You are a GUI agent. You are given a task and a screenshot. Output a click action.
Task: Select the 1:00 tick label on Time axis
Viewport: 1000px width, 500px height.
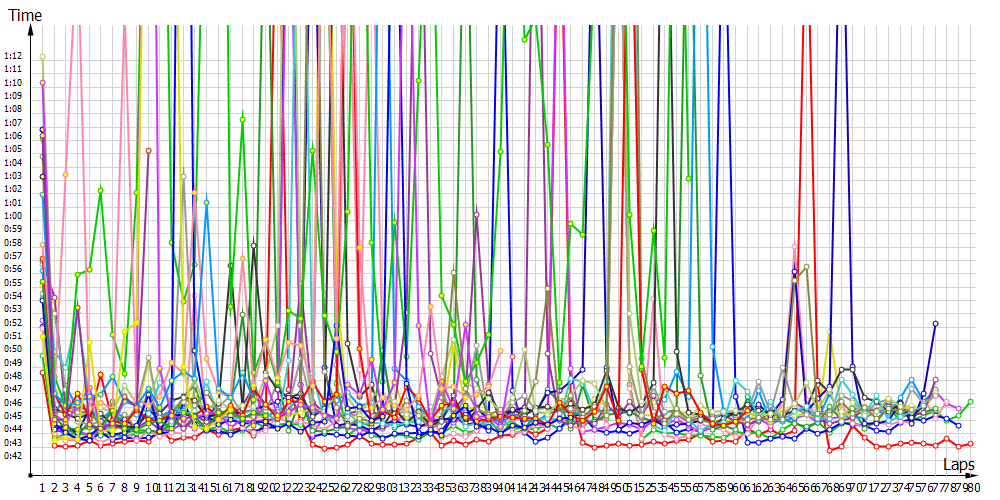coord(13,216)
